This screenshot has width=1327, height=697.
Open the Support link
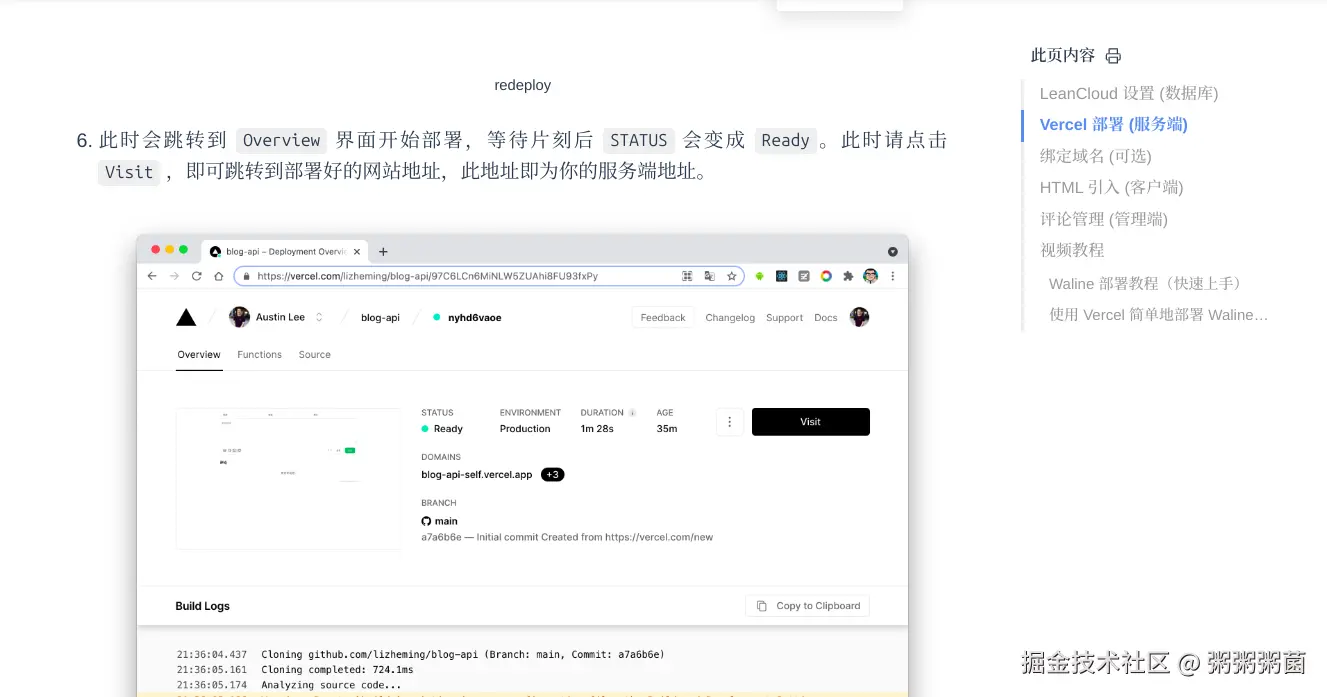784,318
